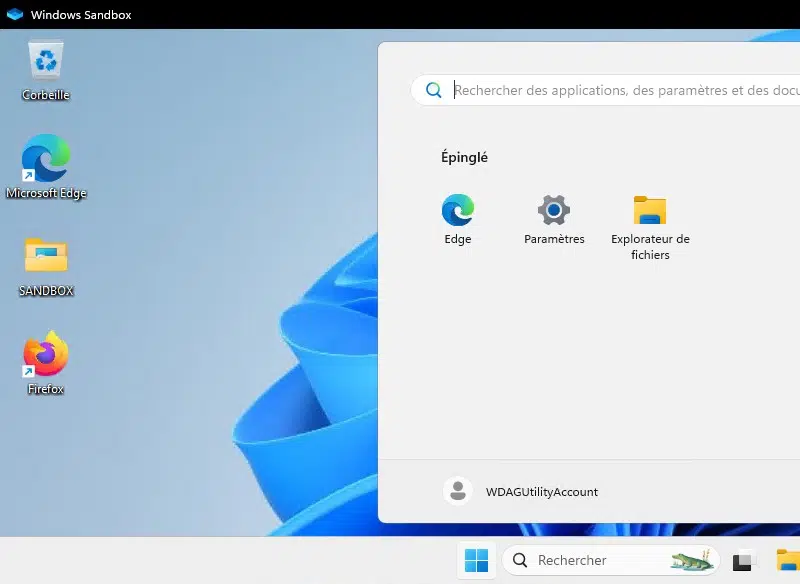Click the Start menu search magnifier icon

434,90
